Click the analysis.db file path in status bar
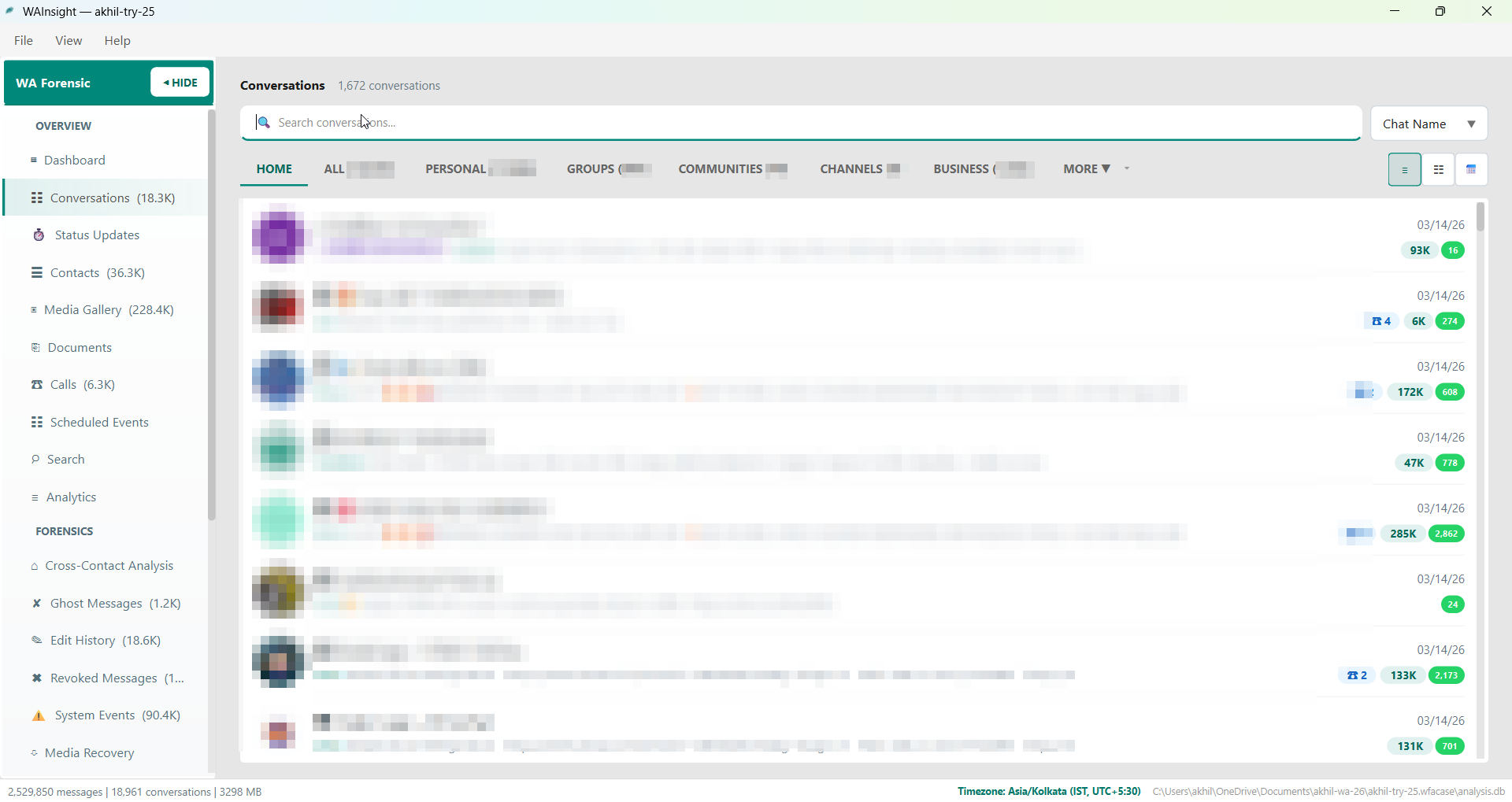The width and height of the screenshot is (1512, 802). coord(1329,792)
